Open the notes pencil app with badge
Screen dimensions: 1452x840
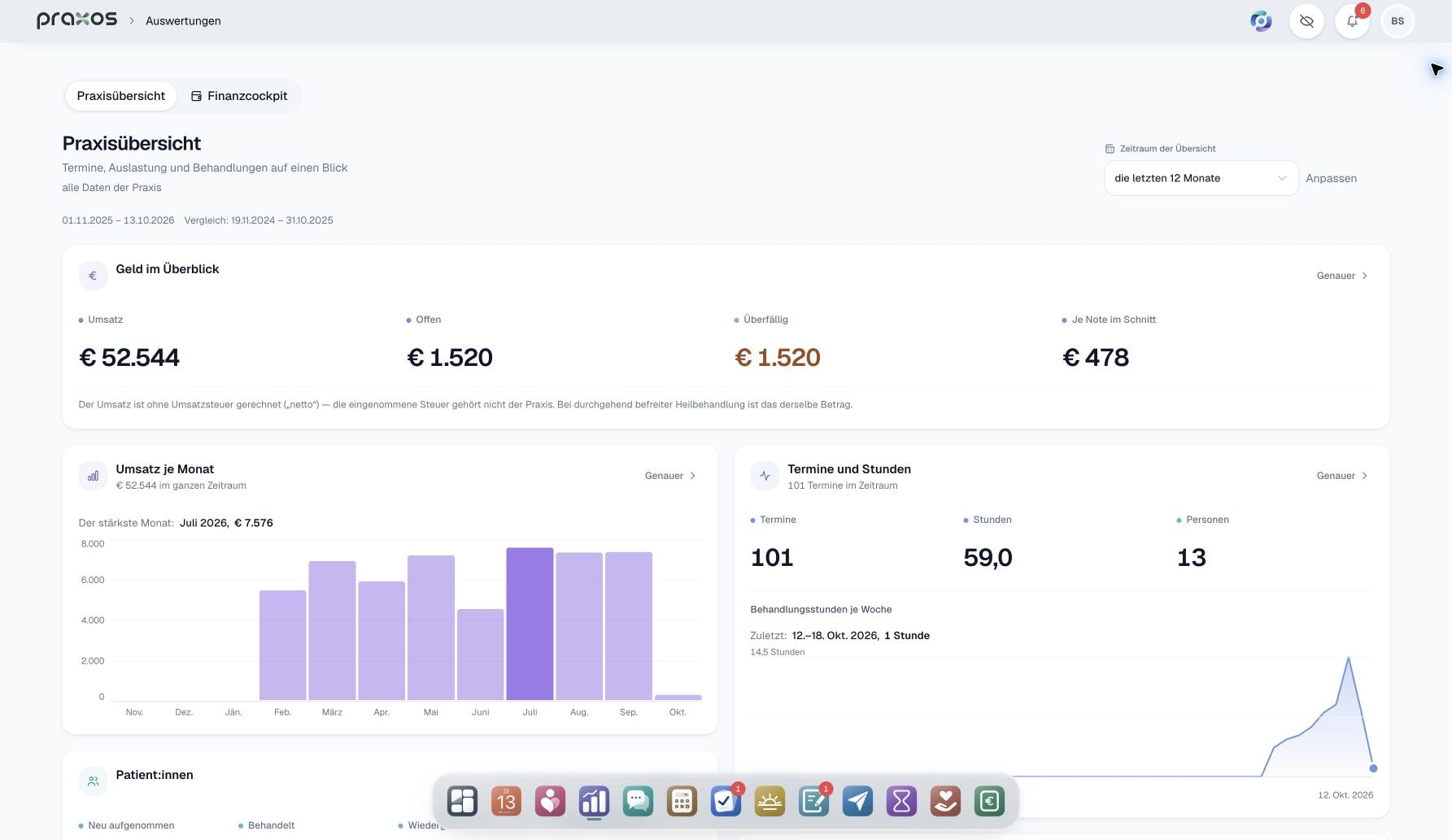pos(813,802)
